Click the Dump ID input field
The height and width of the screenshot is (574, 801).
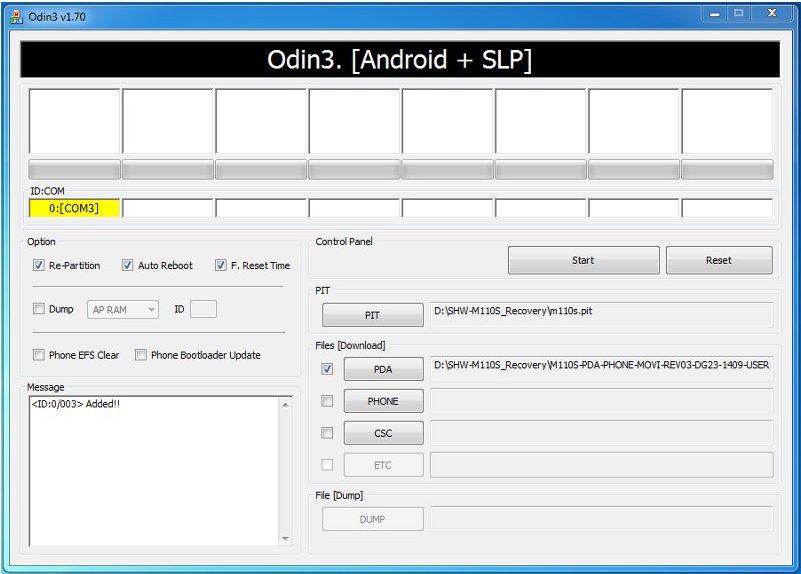point(203,309)
